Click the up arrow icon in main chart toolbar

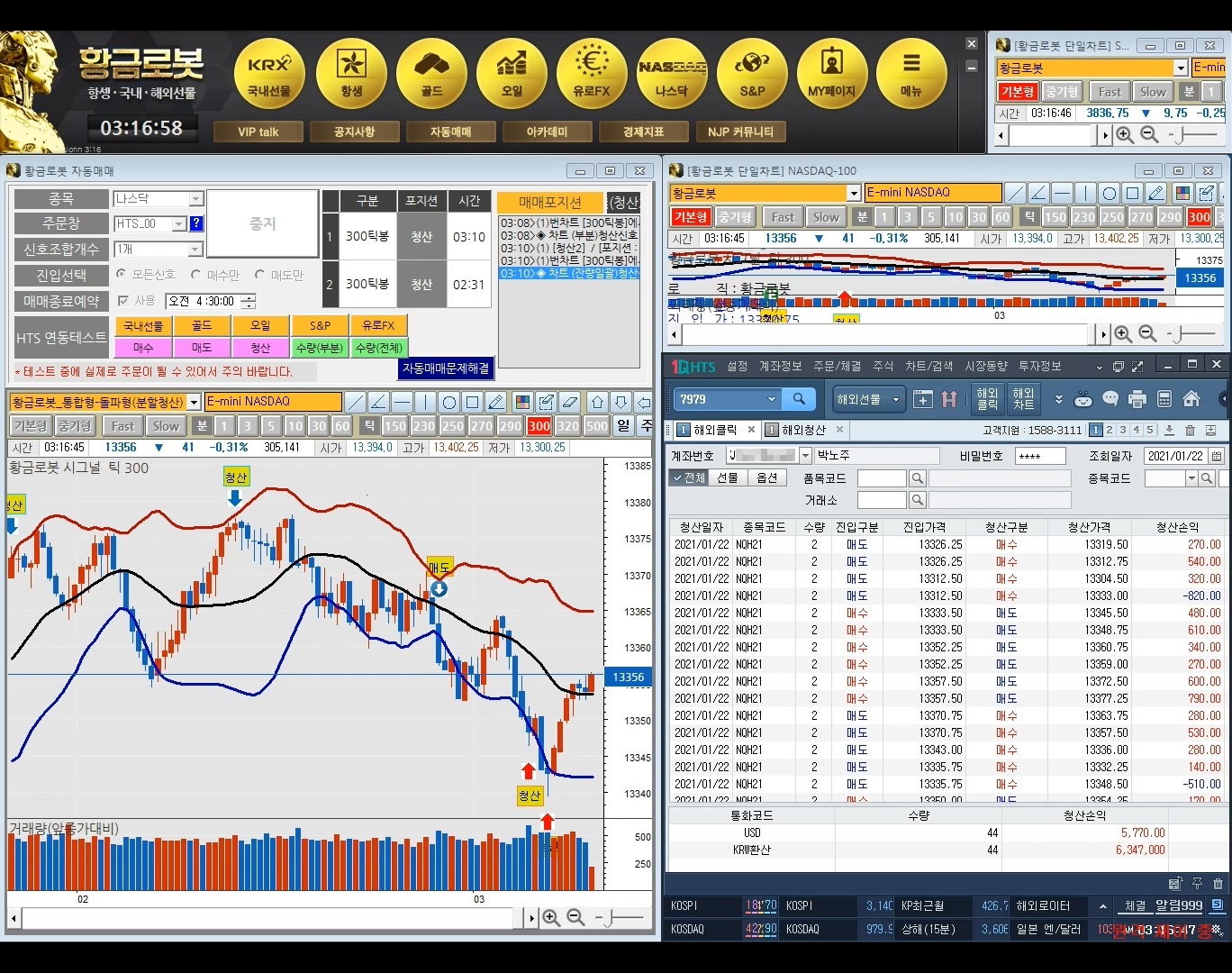point(597,402)
